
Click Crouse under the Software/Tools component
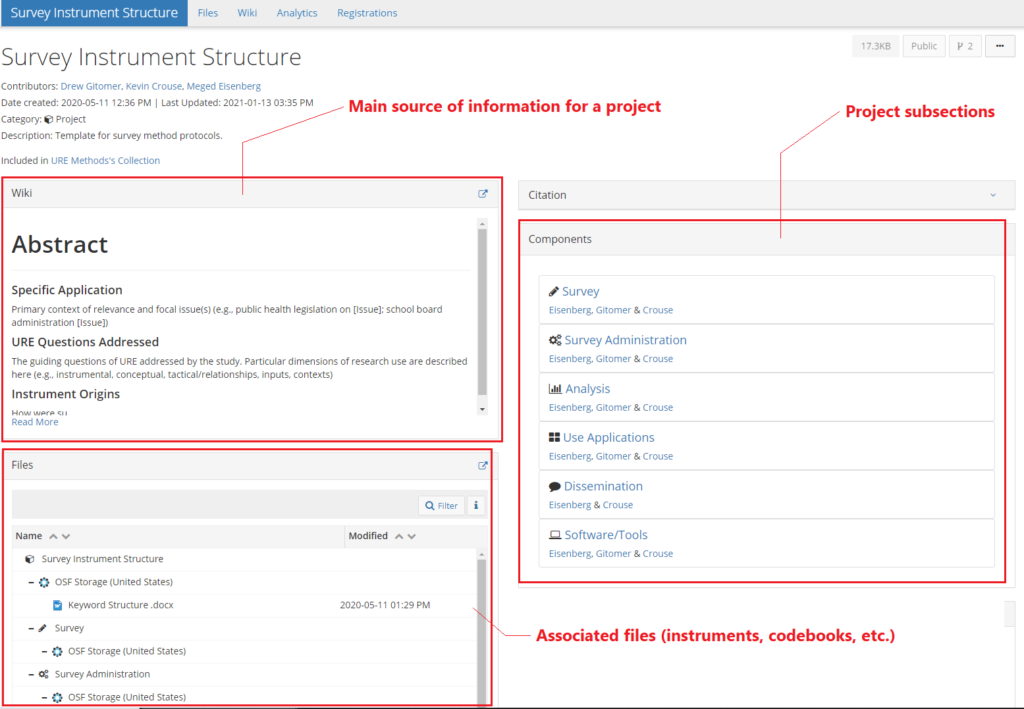coord(658,554)
